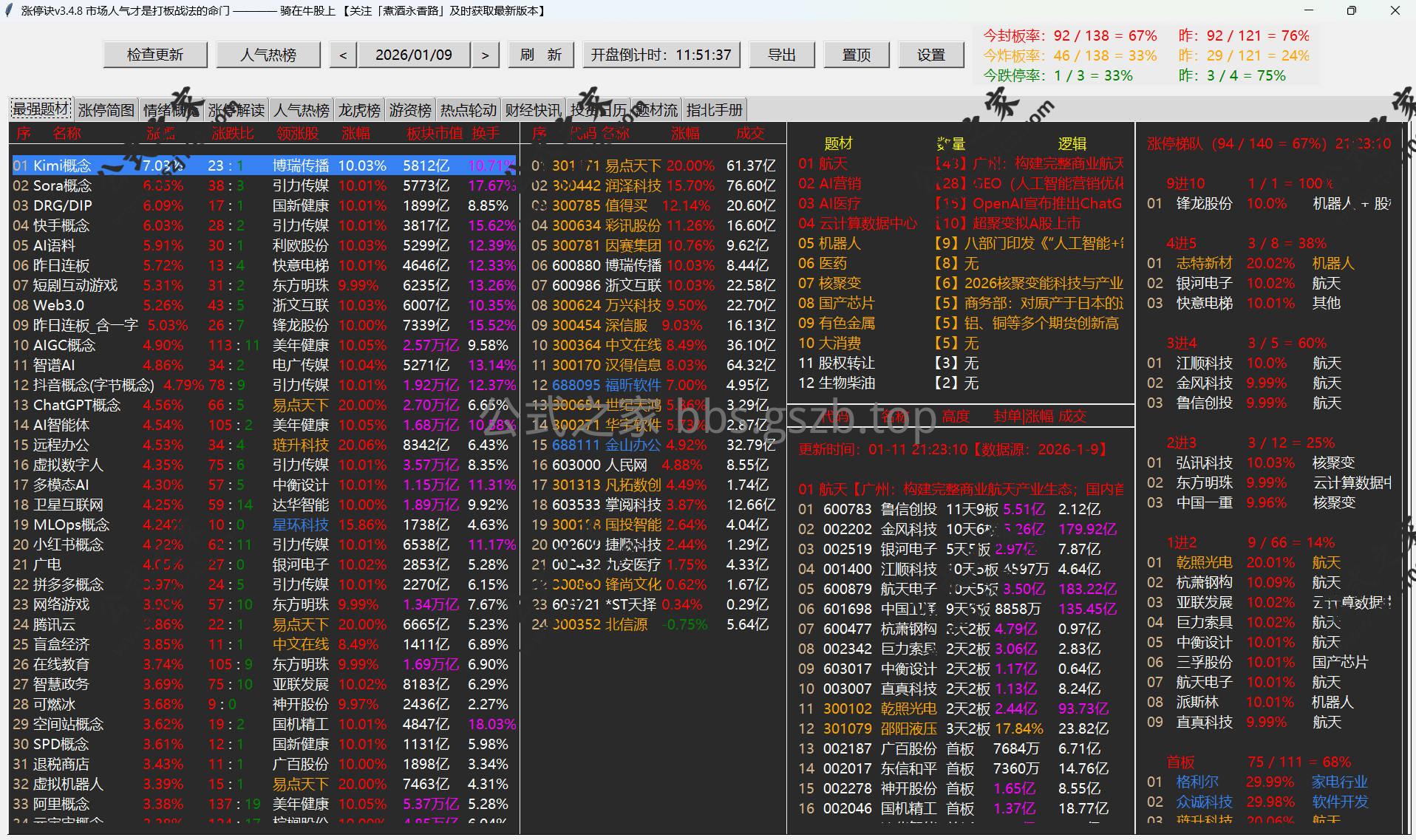This screenshot has height=840, width=1416.
Task: Click the 阿里概念 row
Action: point(264,804)
